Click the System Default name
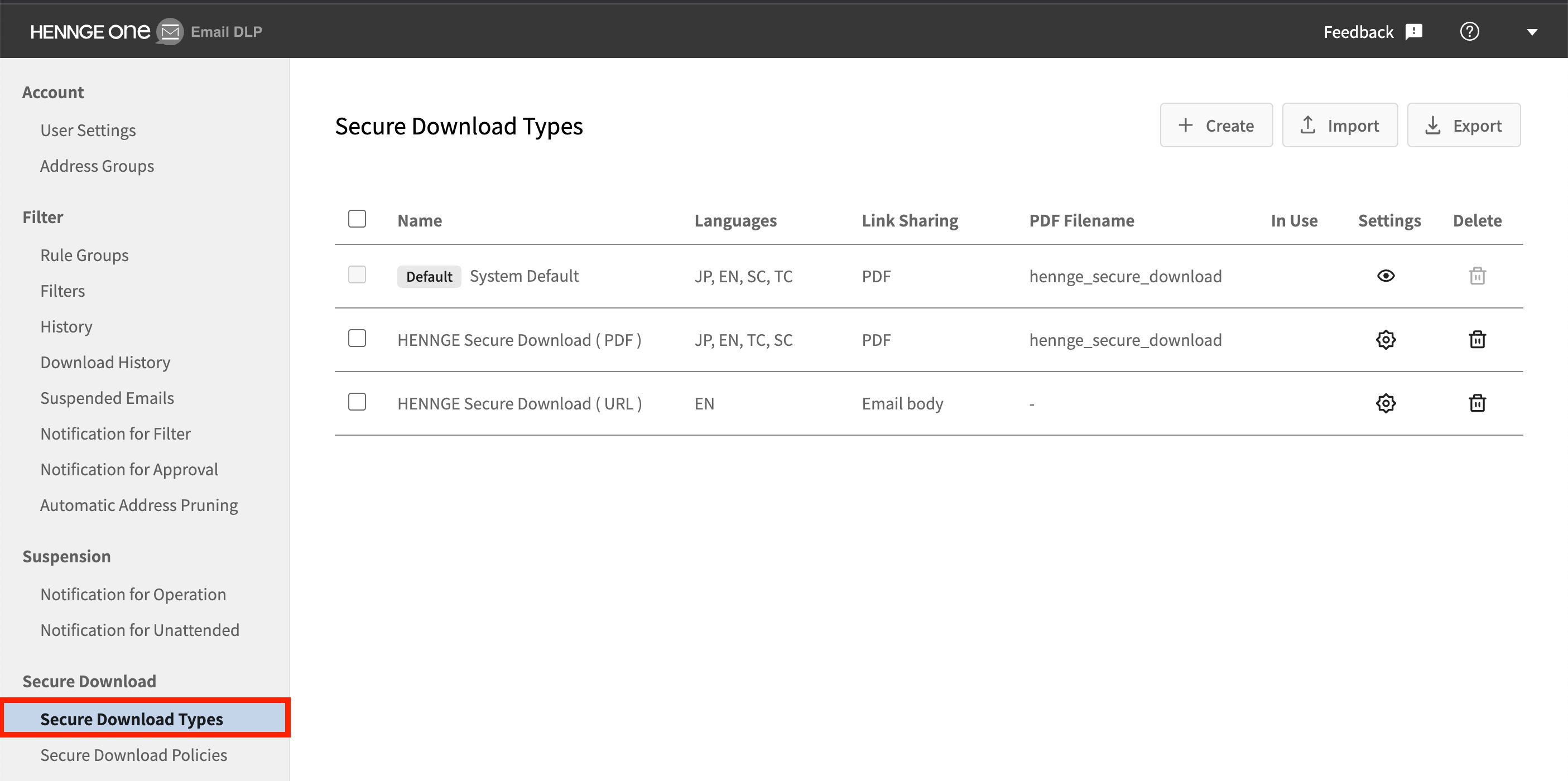 point(524,276)
